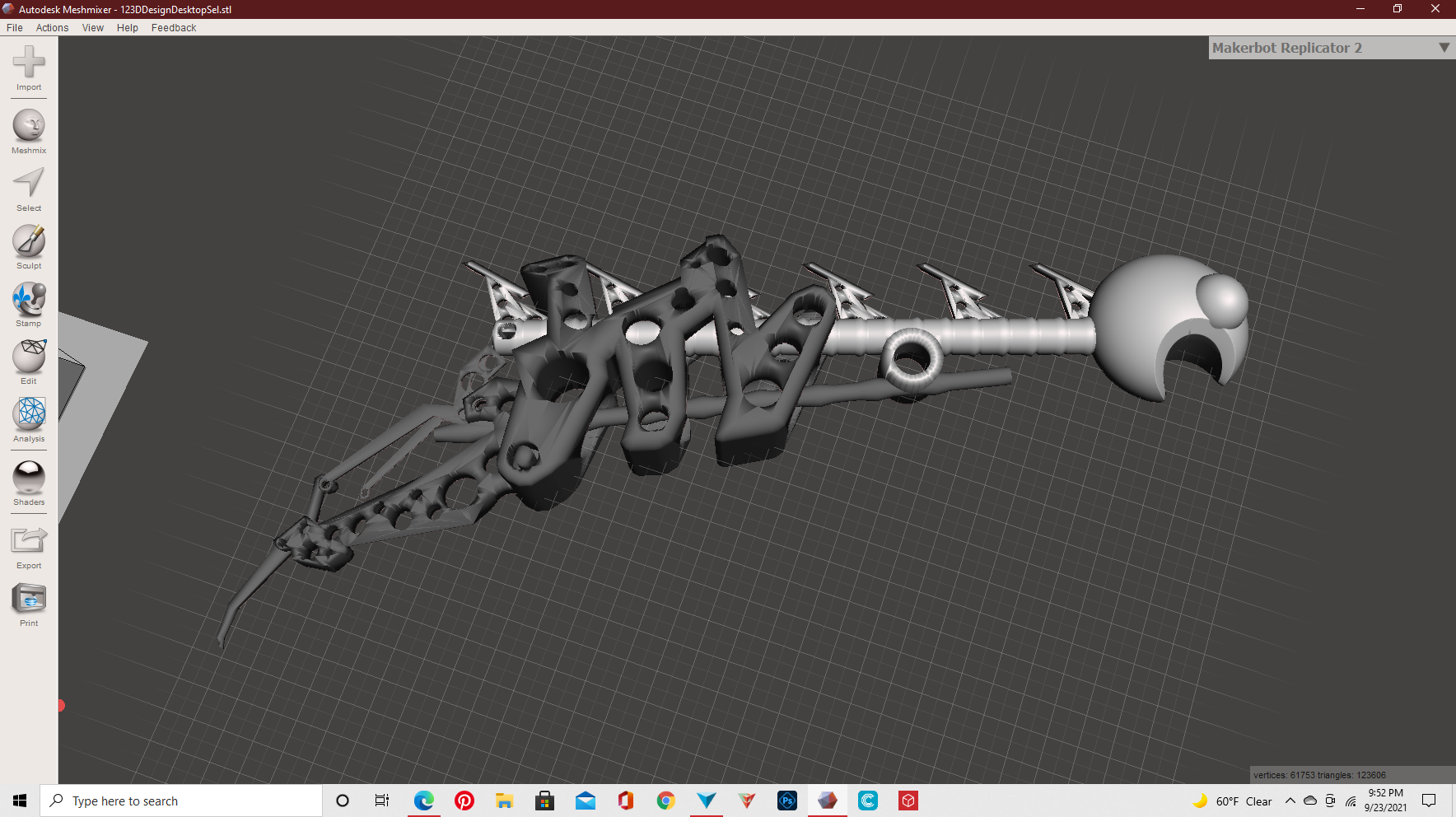This screenshot has height=817, width=1456.
Task: Open Photoshop from the taskbar
Action: (x=787, y=801)
